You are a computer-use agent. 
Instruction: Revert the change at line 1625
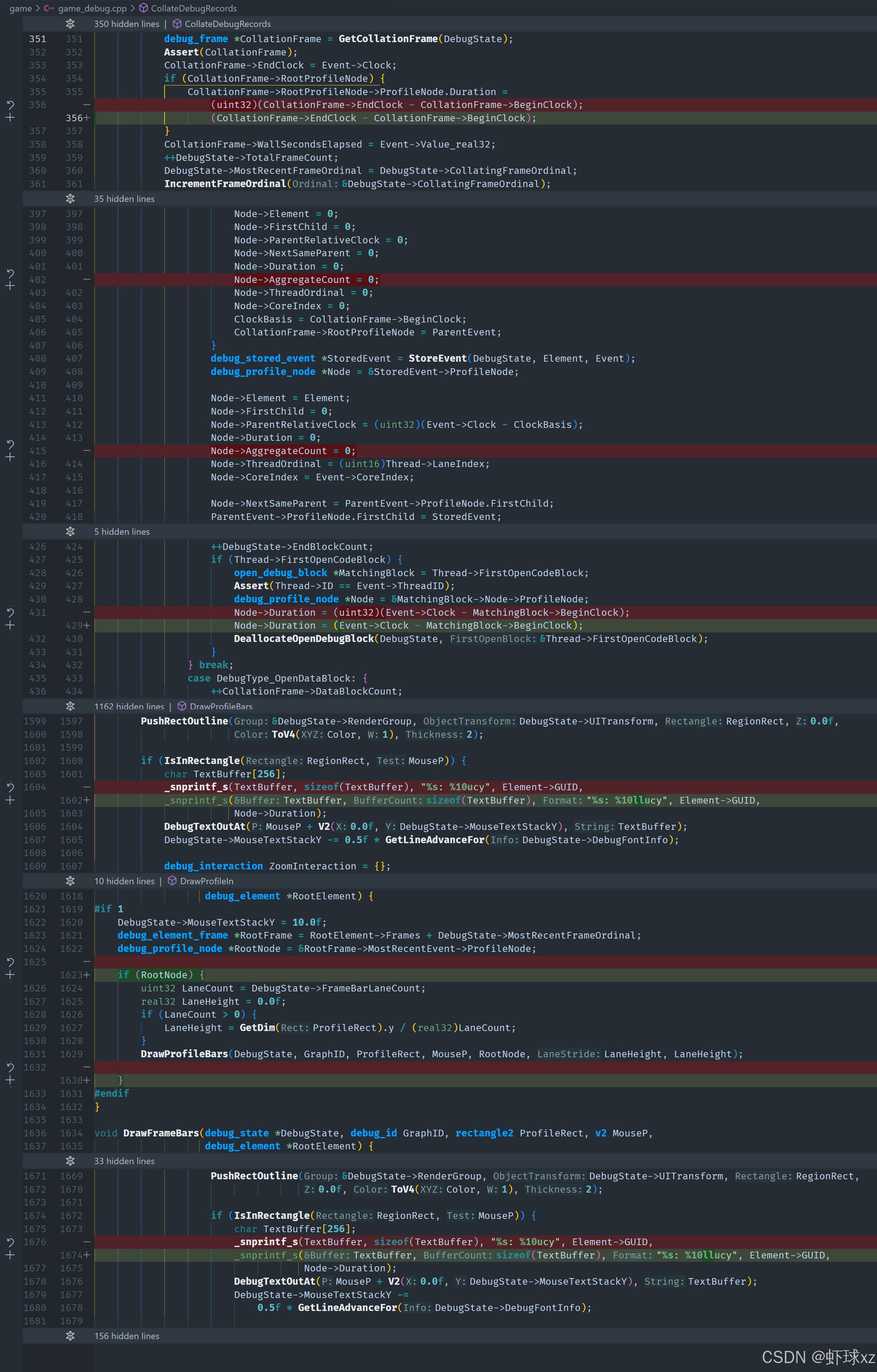10,962
